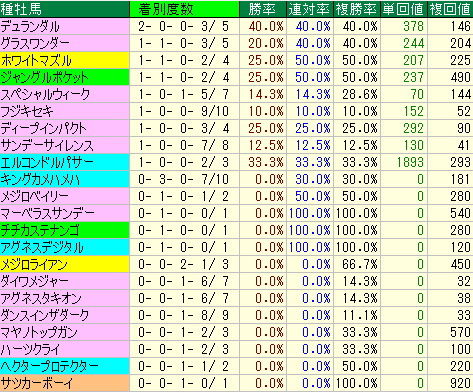Click the 100 複回値 for ハーツクライ

460,349
